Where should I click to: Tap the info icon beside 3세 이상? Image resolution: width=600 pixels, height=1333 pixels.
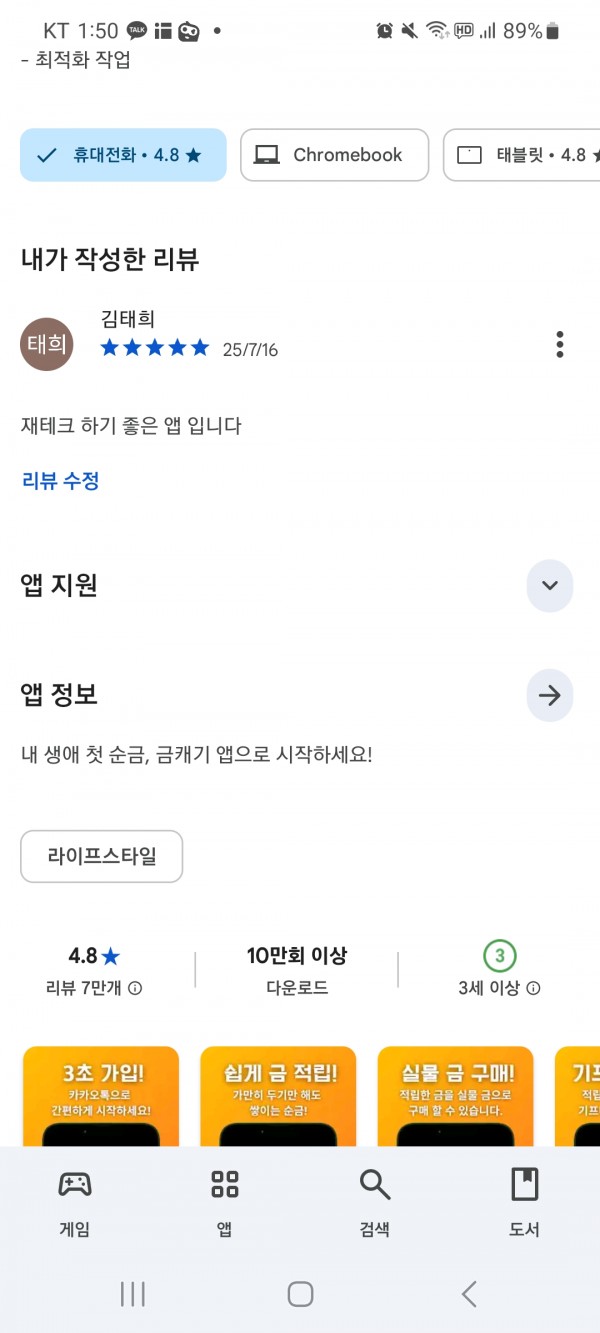click(534, 988)
